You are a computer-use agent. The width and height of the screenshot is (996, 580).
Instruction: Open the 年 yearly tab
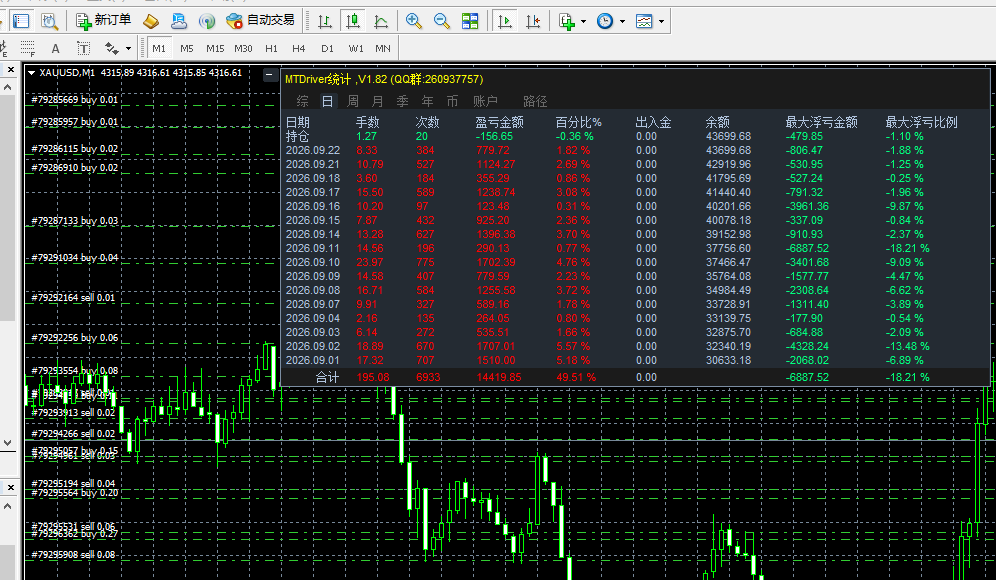pos(427,101)
